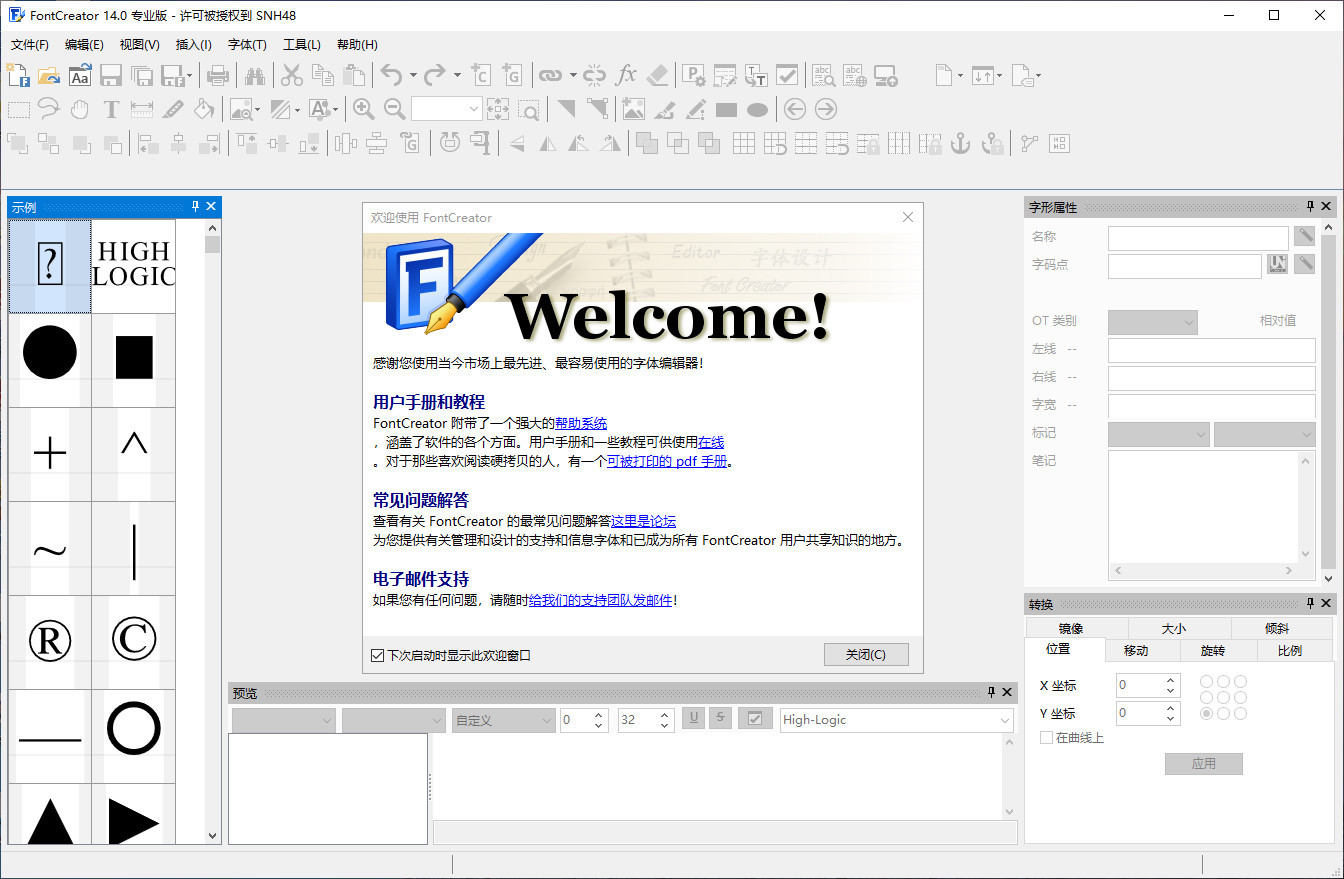This screenshot has height=879, width=1344.
Task: Click the fx glyph transformer icon
Action: click(626, 75)
